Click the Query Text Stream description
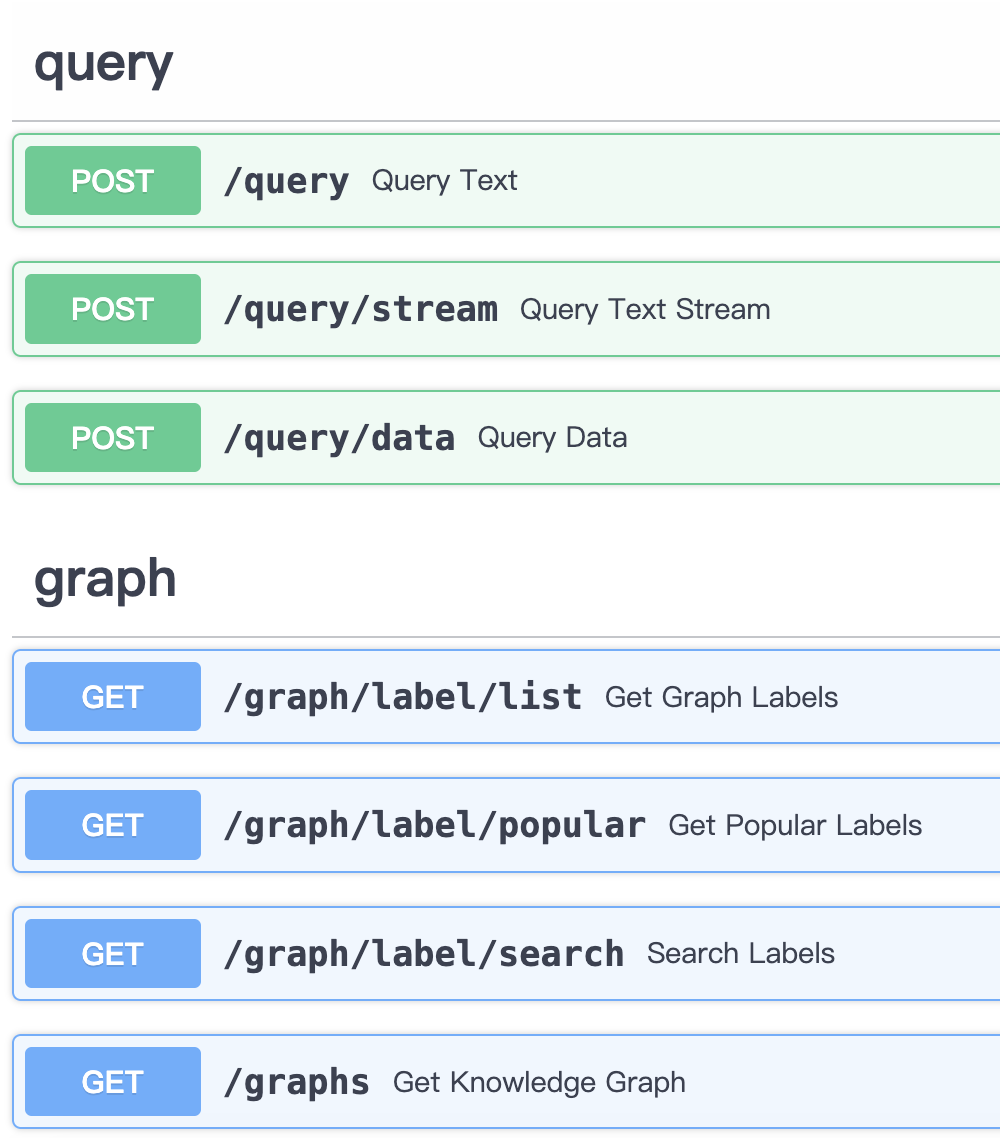The height and width of the screenshot is (1138, 1000). (645, 309)
